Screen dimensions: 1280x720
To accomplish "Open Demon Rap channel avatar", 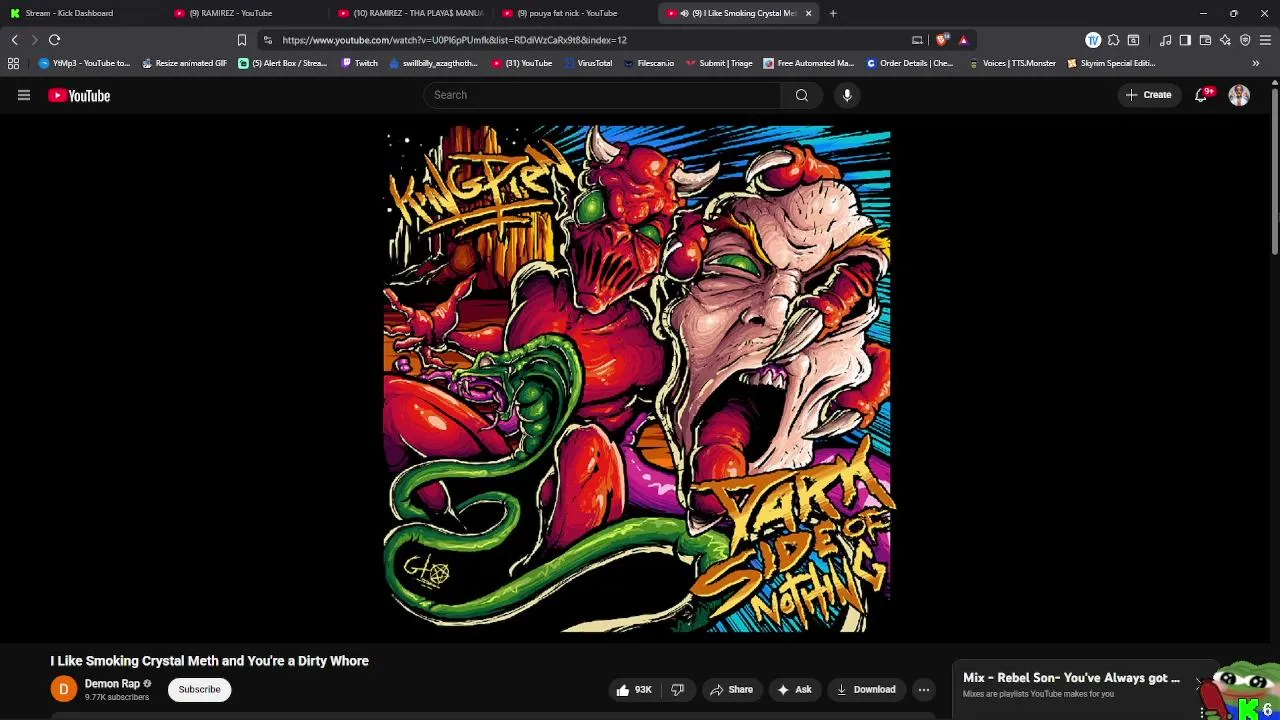I will tap(63, 689).
